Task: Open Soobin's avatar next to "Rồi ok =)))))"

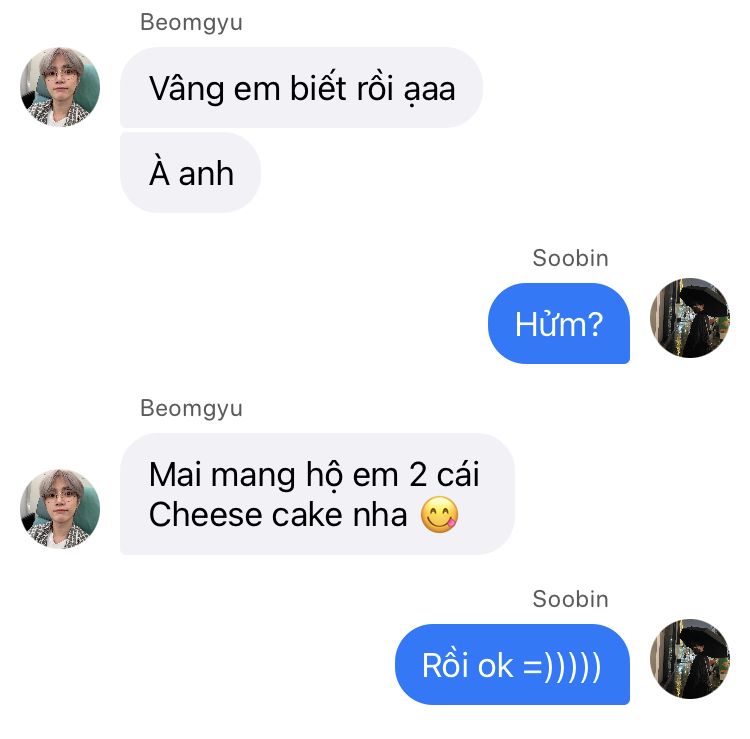Action: (x=690, y=659)
